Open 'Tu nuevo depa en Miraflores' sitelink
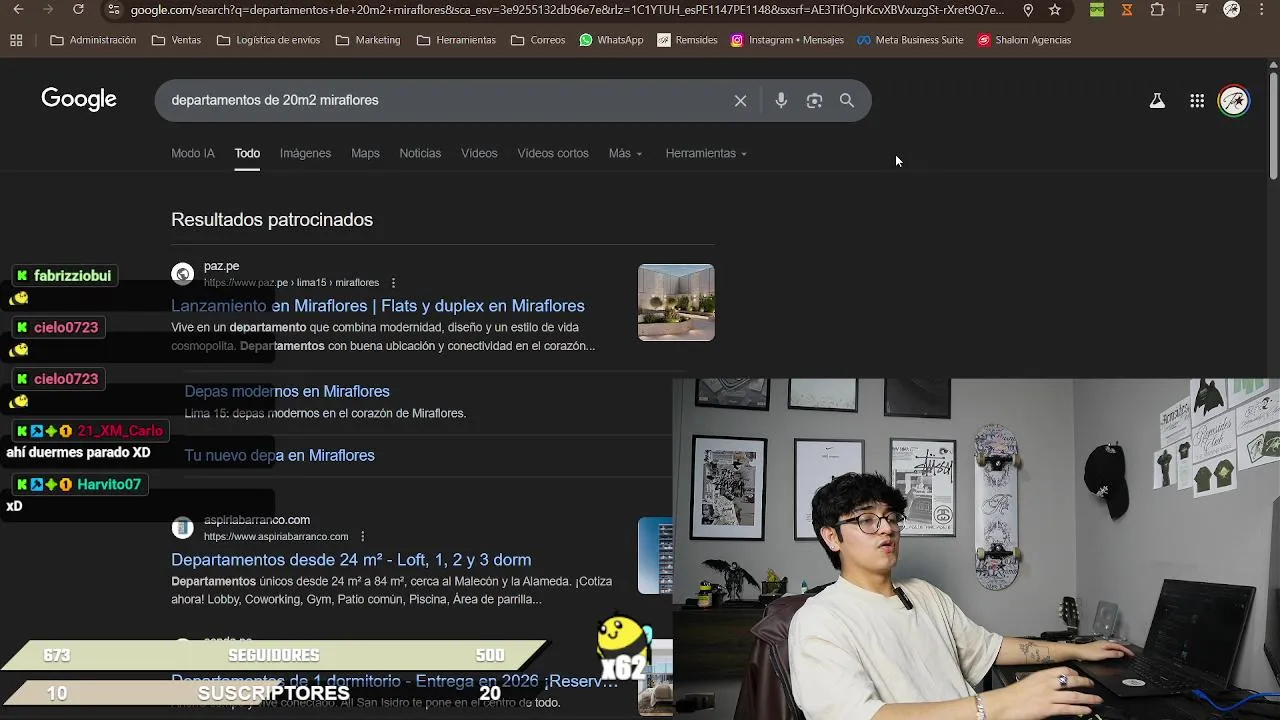The image size is (1280, 720). pos(279,455)
